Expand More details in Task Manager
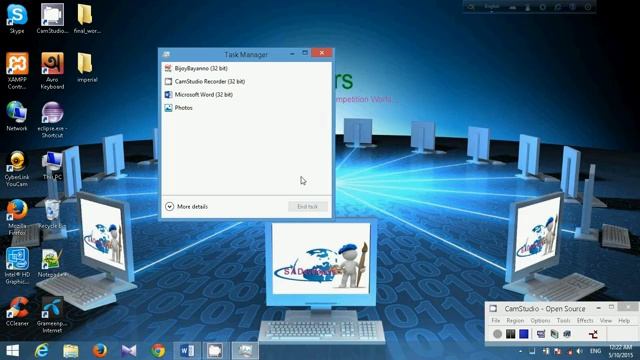 pyautogui.click(x=187, y=207)
